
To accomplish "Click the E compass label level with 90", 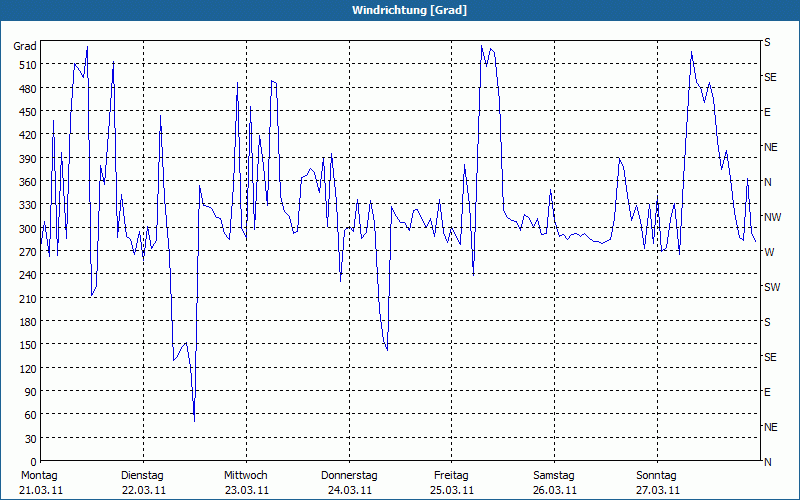I will 767,392.
